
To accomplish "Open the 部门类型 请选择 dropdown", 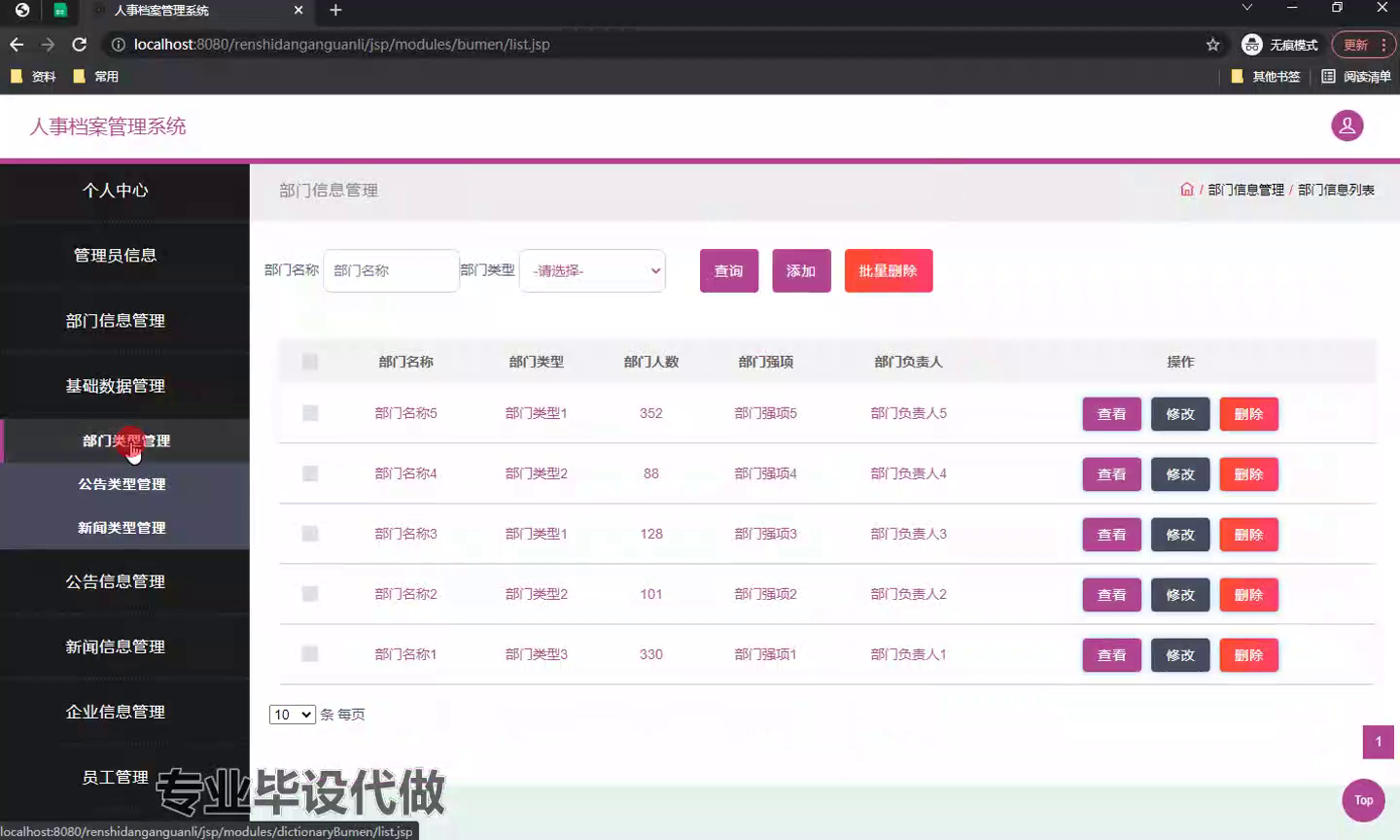I will click(593, 270).
